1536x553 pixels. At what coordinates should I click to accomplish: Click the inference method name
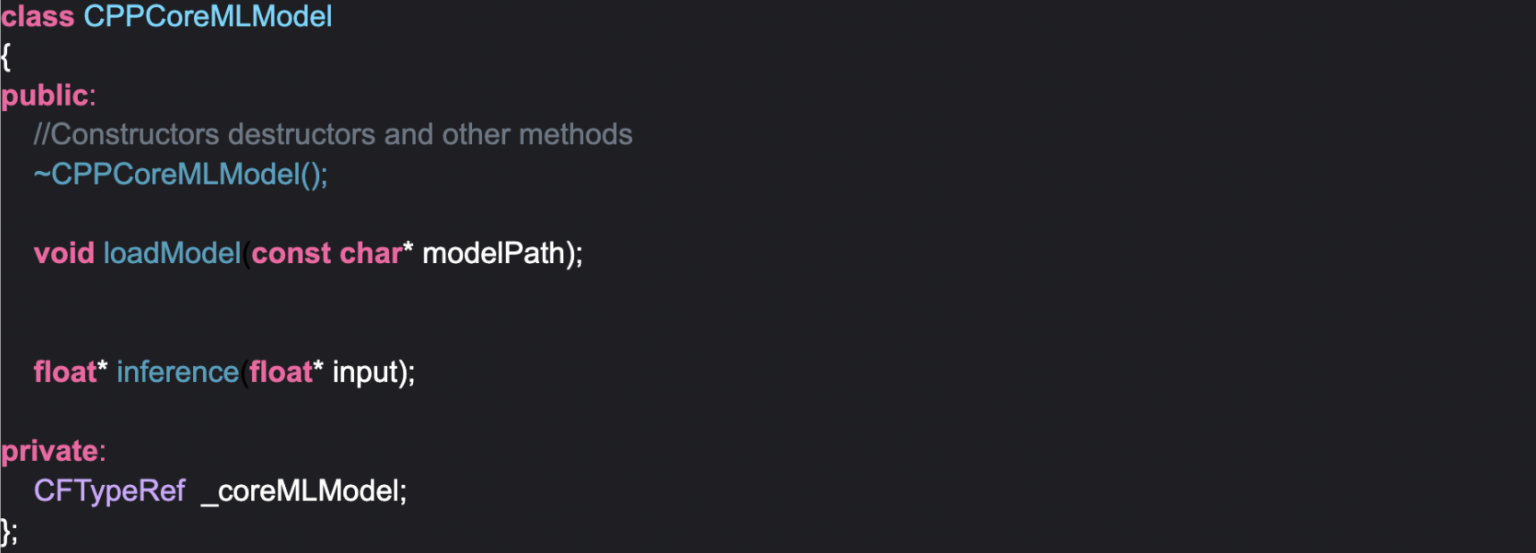coord(178,372)
